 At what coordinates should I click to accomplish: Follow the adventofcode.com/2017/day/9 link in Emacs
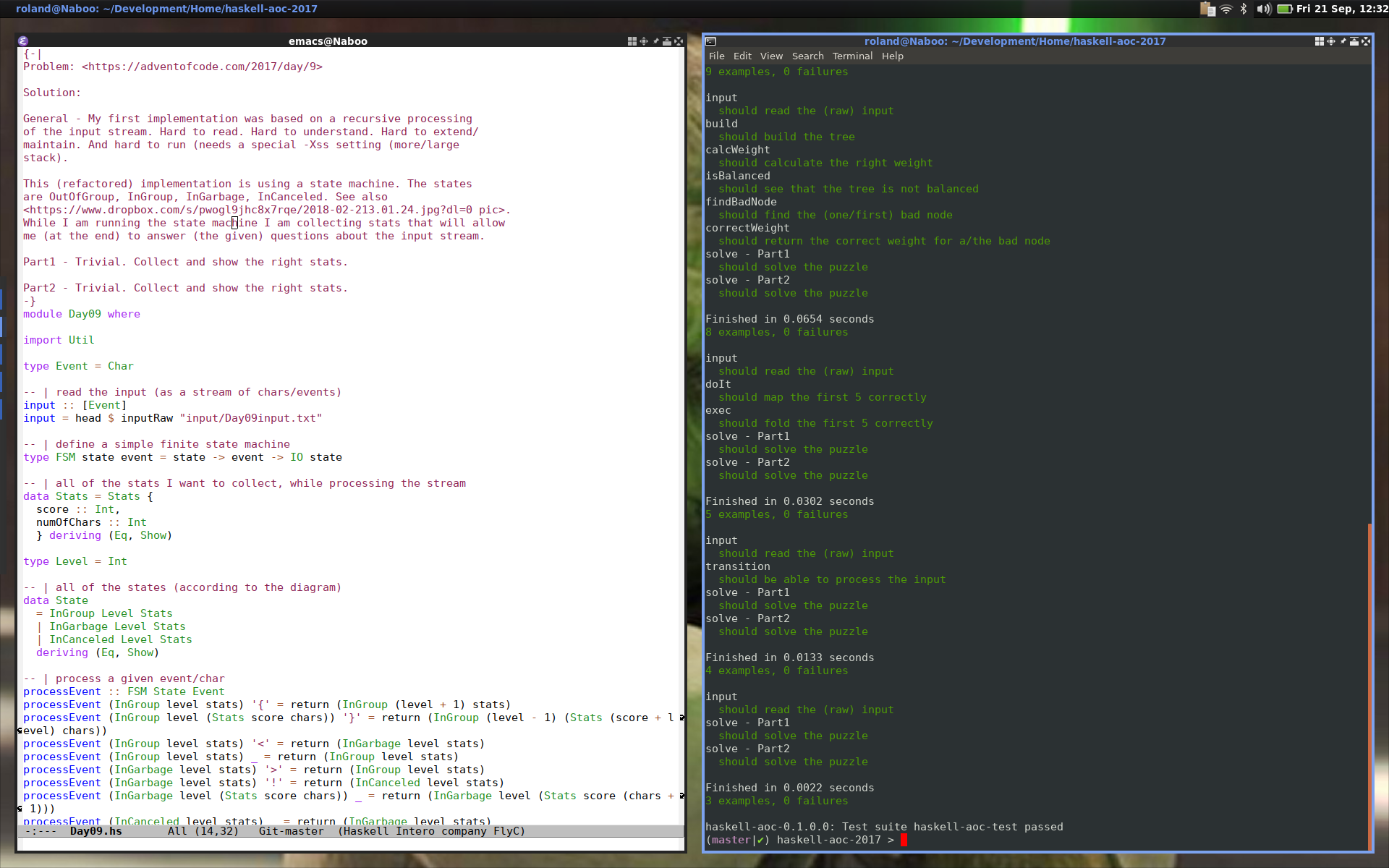point(202,67)
